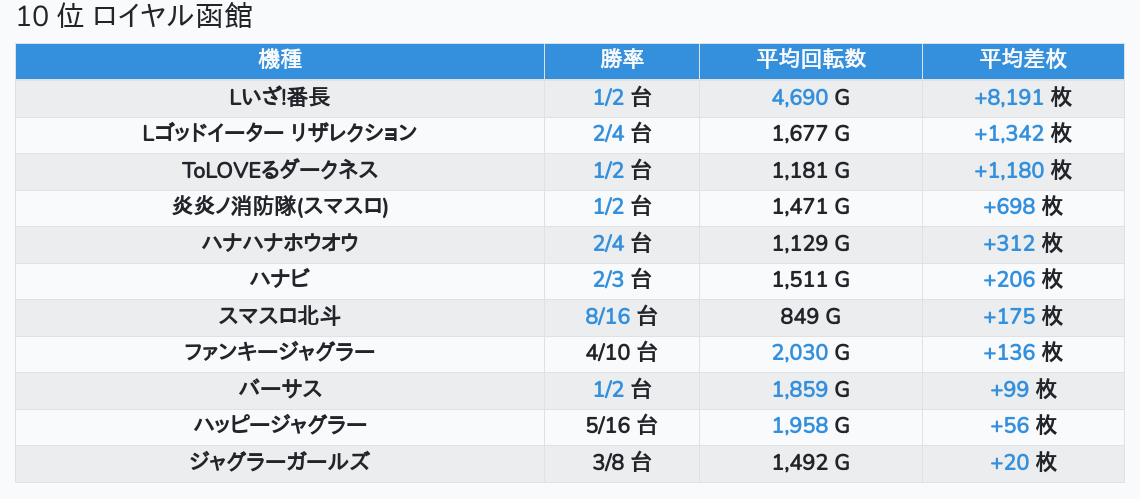1140x499 pixels.
Task: Click the 2,030 G average spins value
Action: (800, 352)
